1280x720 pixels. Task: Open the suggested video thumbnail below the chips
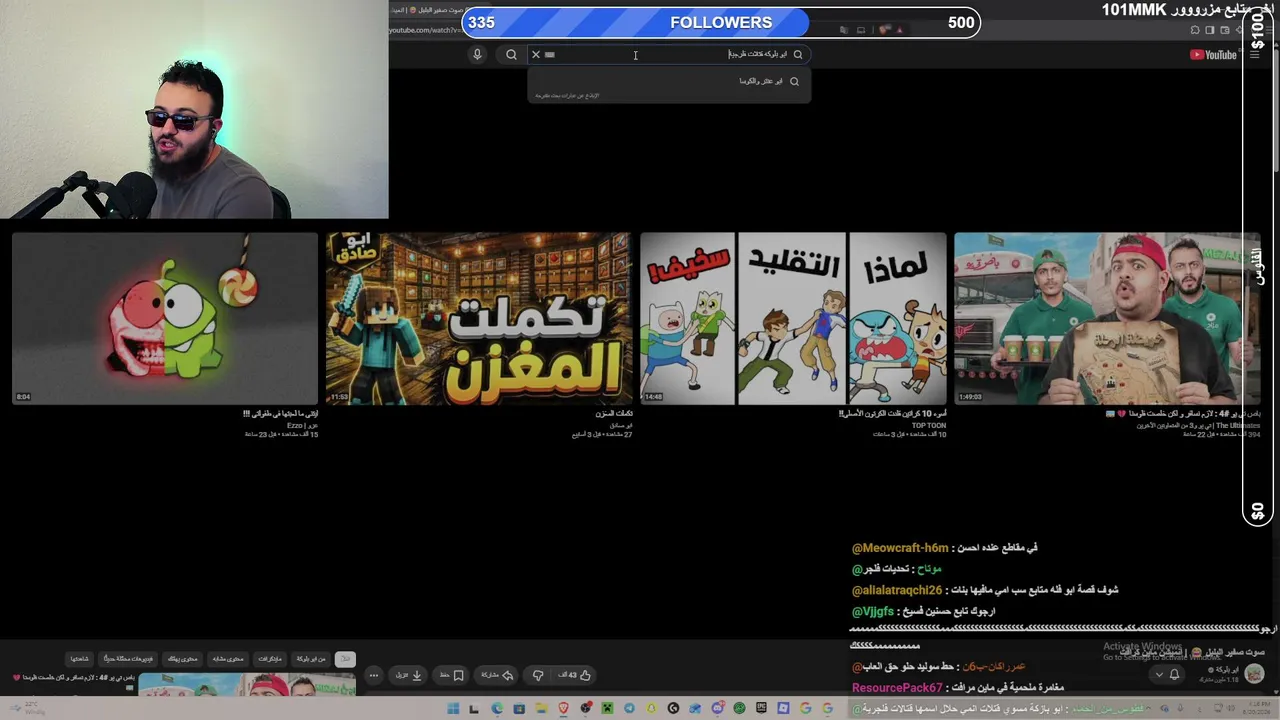pyautogui.click(x=247, y=684)
